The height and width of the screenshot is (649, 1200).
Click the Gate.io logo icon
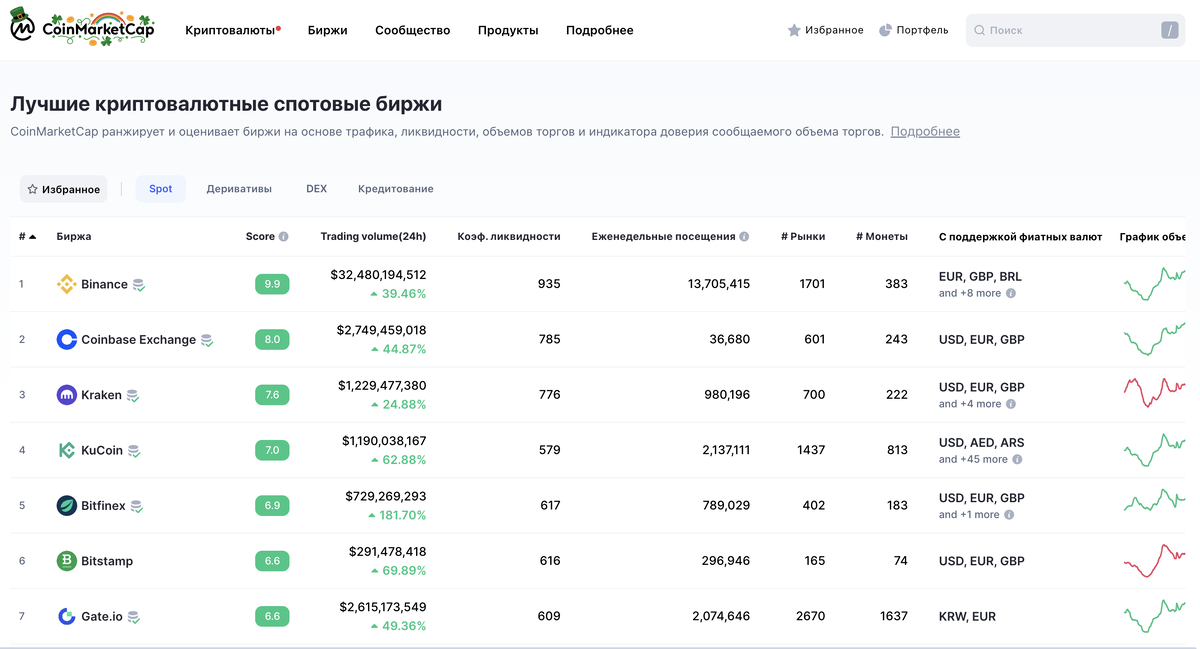point(67,617)
